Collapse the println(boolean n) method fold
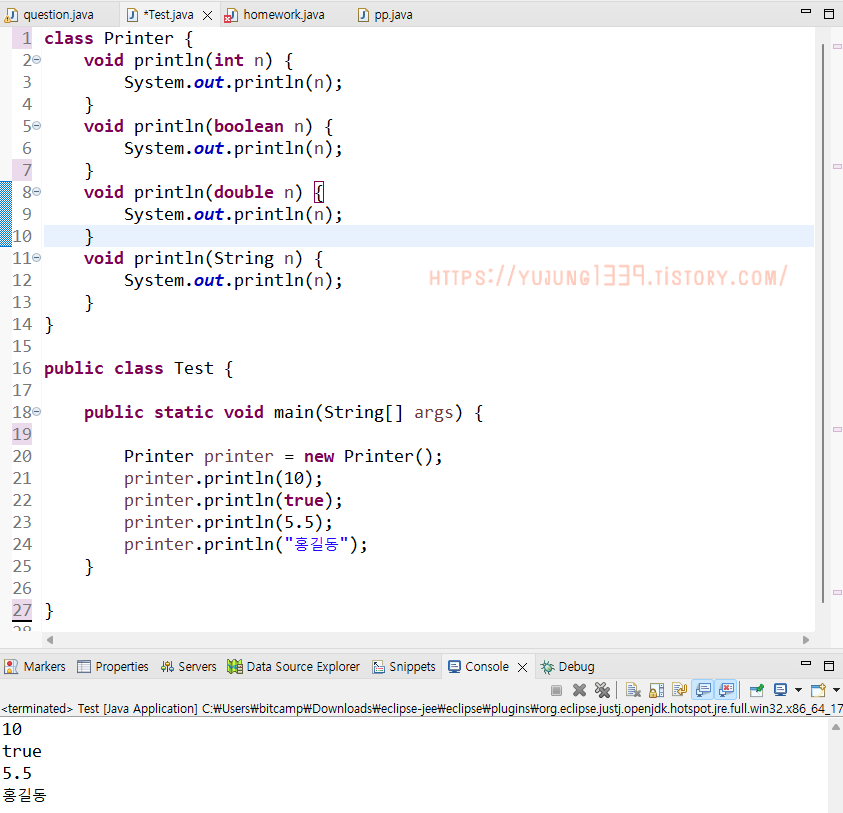843x813 pixels. [x=37, y=126]
